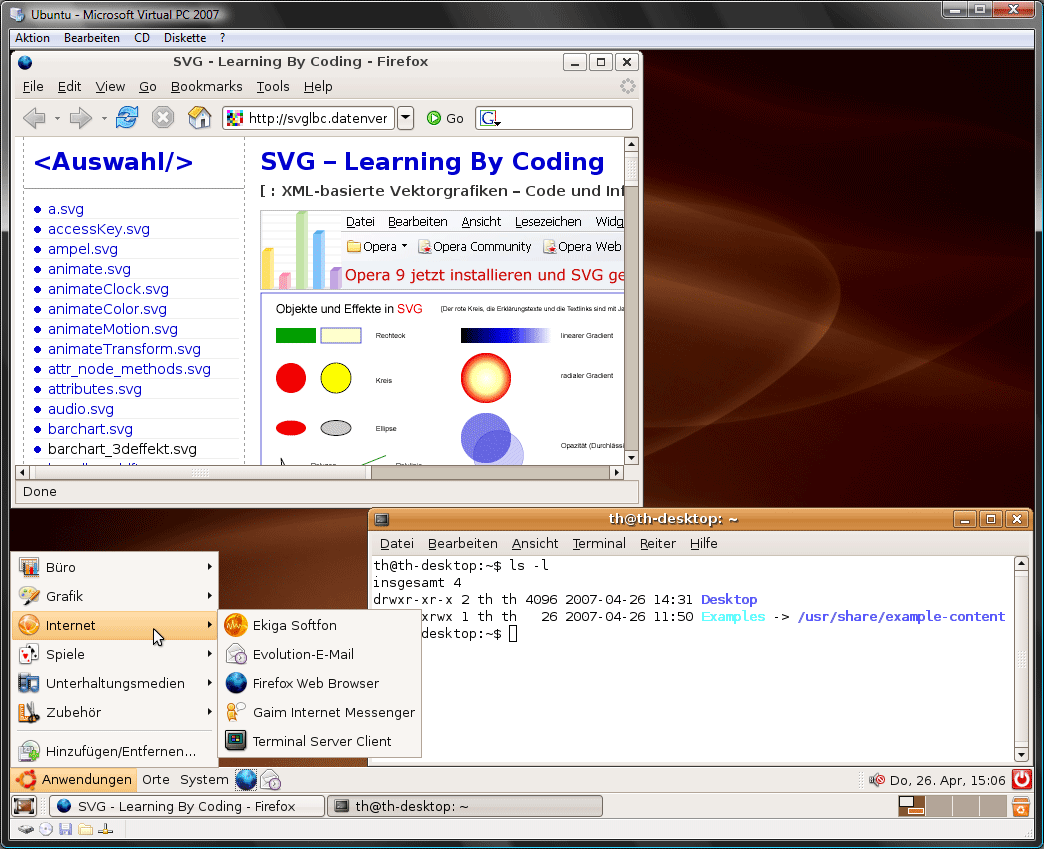The width and height of the screenshot is (1044, 849).
Task: Open the terminal Reiter menu
Action: [658, 543]
